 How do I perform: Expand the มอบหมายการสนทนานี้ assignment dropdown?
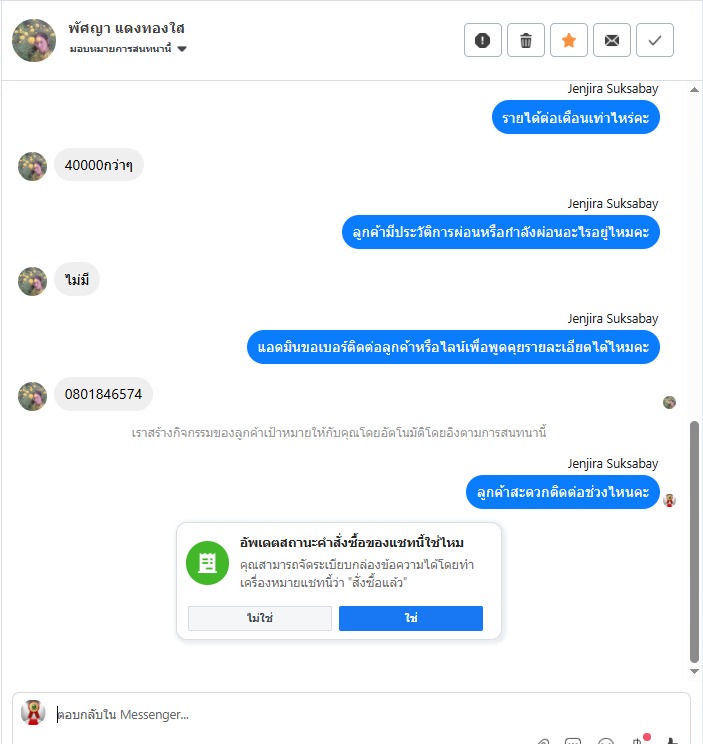coord(128,48)
